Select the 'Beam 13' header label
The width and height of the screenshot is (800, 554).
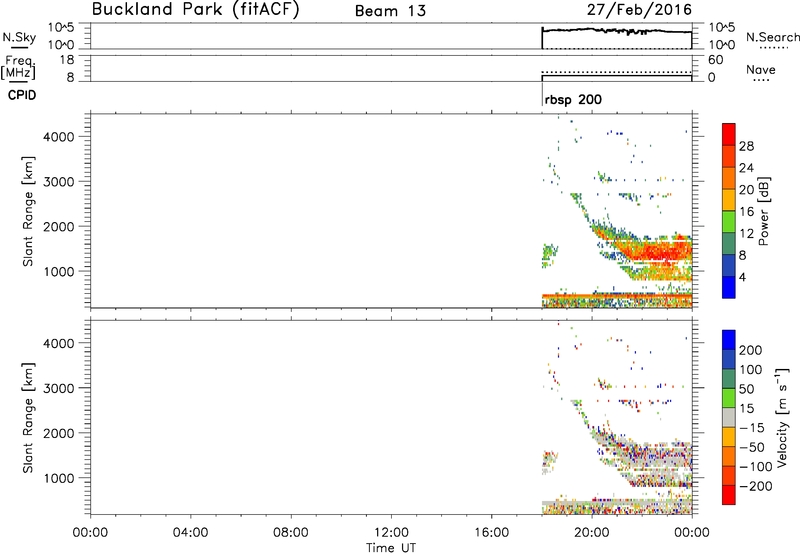[390, 11]
